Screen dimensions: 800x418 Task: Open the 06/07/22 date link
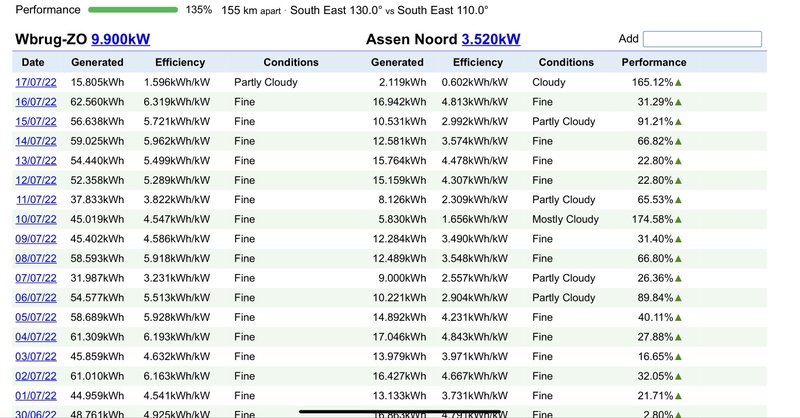tap(36, 298)
